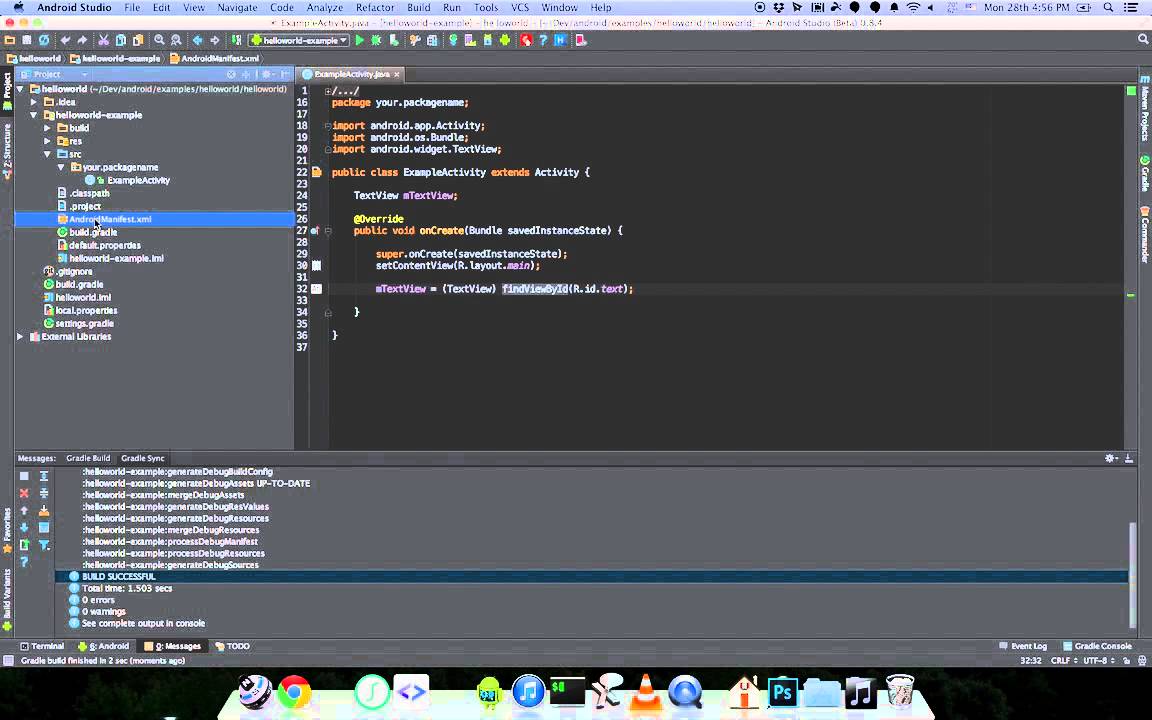The image size is (1152, 720).
Task: Click the Save All toolbar icon
Action: click(x=26, y=40)
